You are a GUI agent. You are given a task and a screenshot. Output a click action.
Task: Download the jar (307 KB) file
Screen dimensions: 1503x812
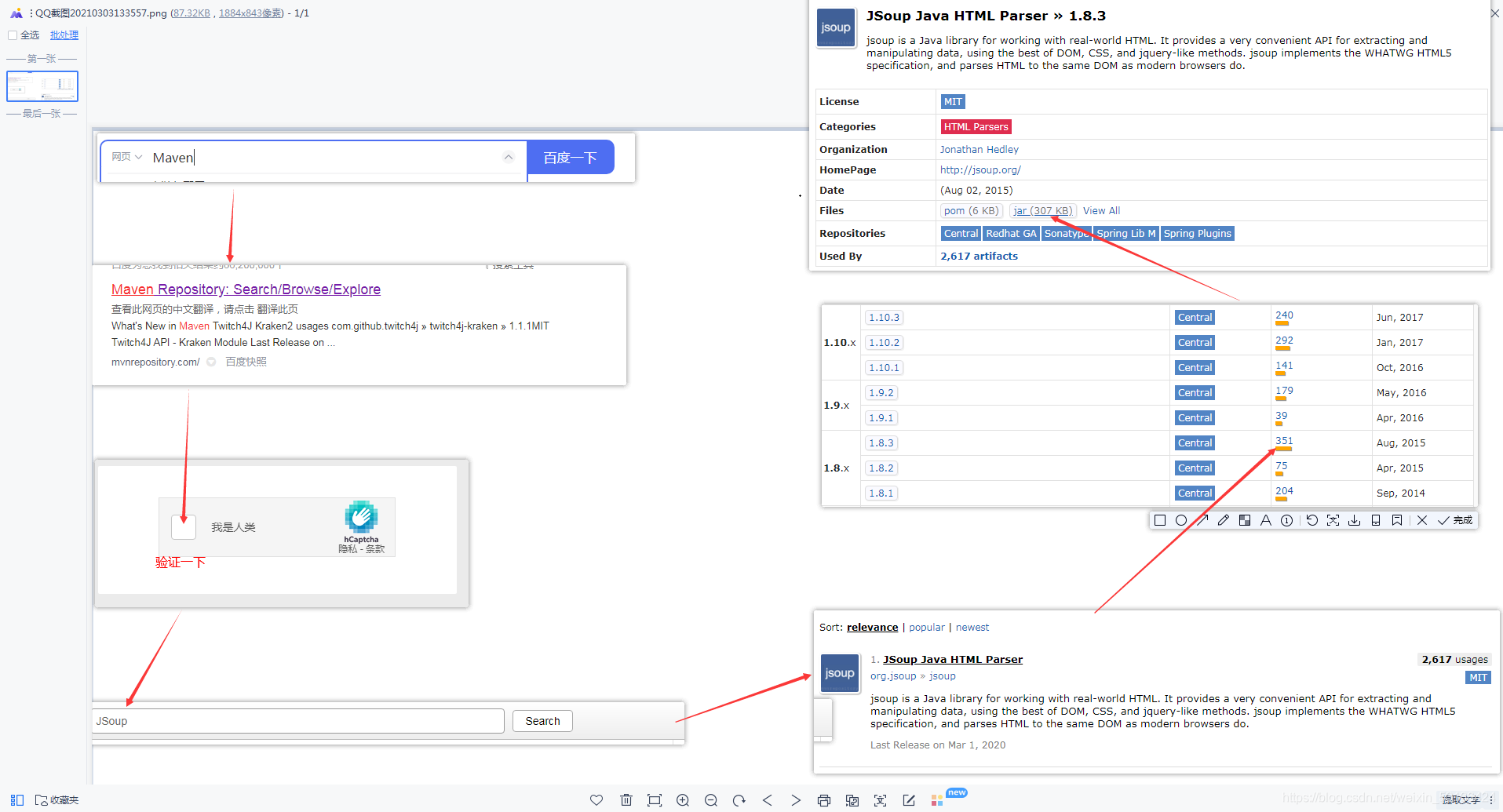click(x=1043, y=211)
